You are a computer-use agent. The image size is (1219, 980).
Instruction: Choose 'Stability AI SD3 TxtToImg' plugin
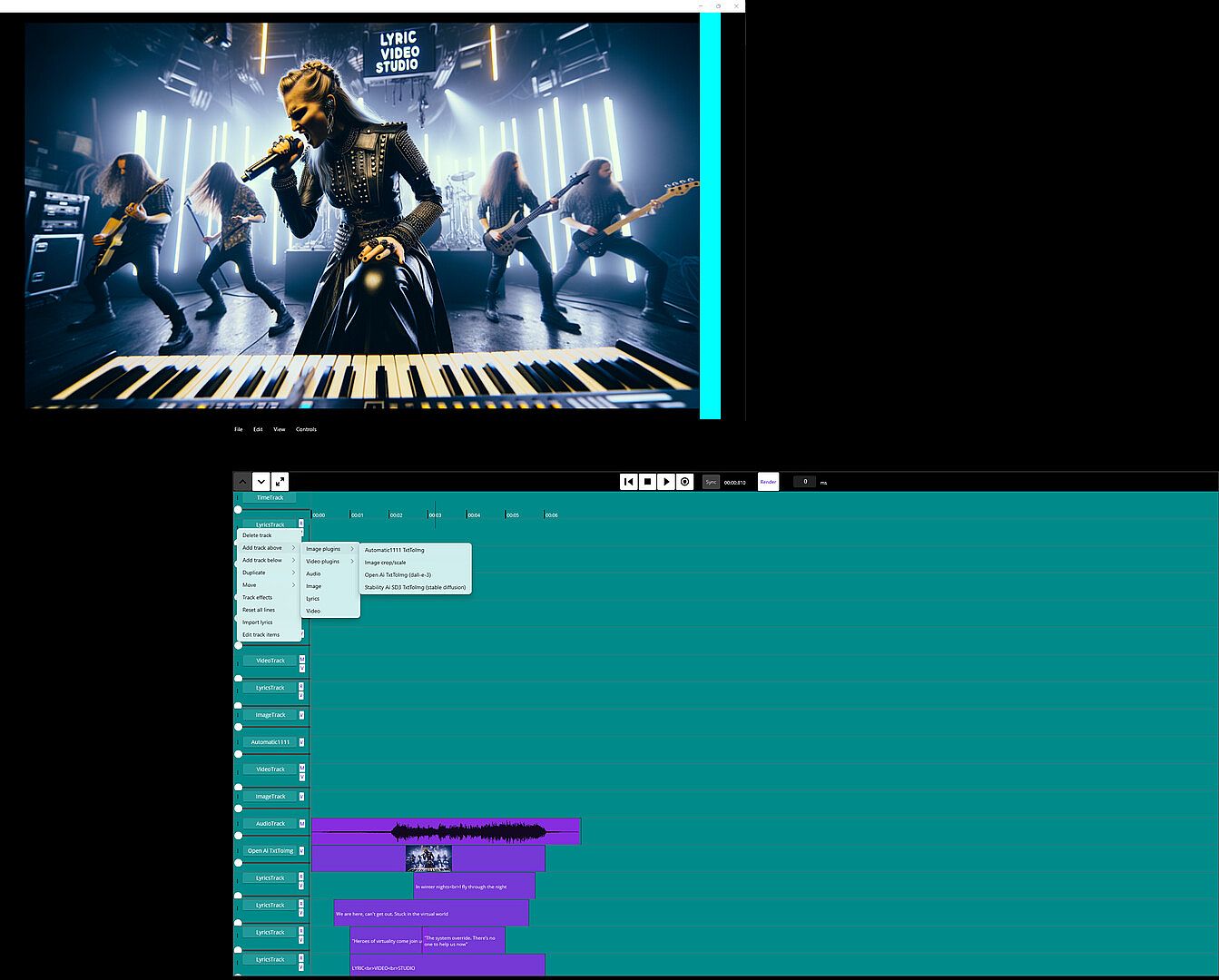click(x=416, y=587)
